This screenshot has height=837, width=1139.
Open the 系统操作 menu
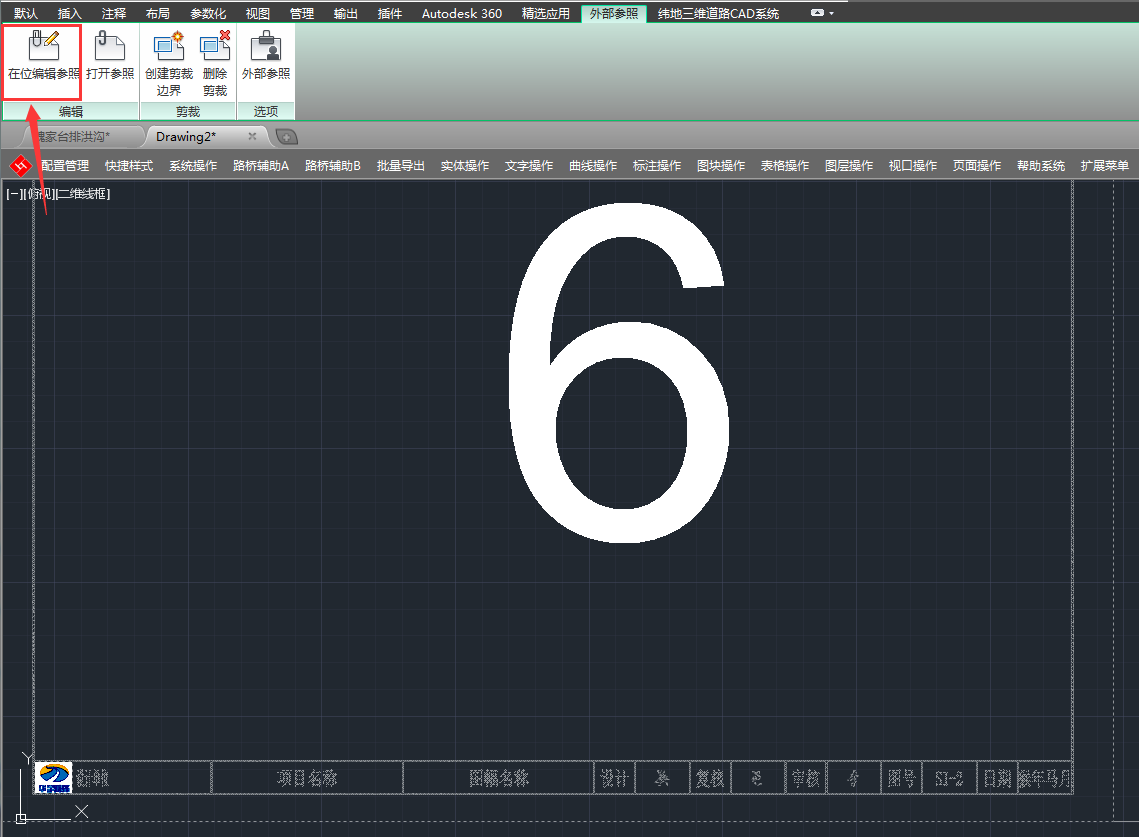pyautogui.click(x=193, y=166)
